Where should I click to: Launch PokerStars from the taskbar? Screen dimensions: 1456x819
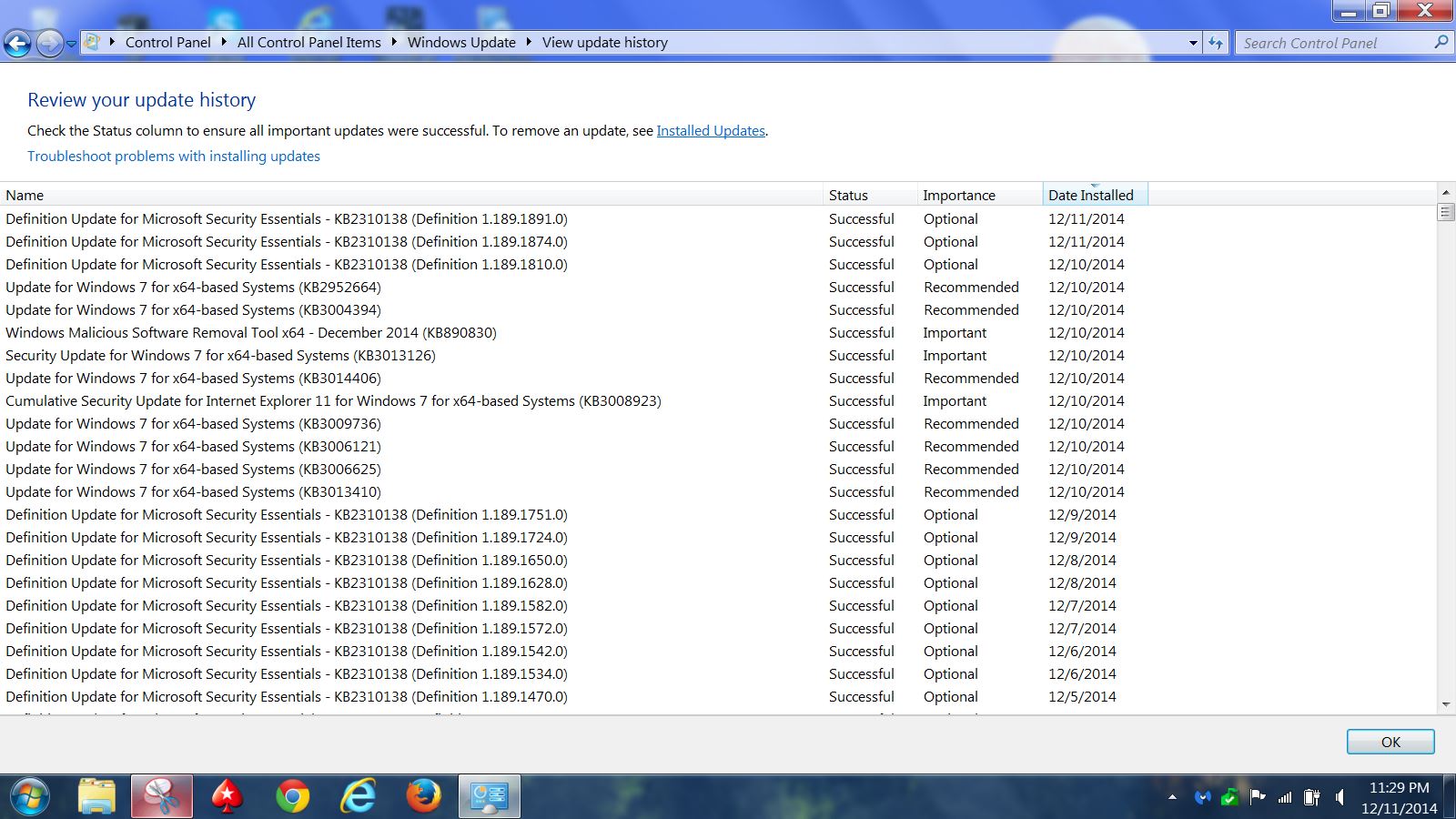pyautogui.click(x=227, y=797)
